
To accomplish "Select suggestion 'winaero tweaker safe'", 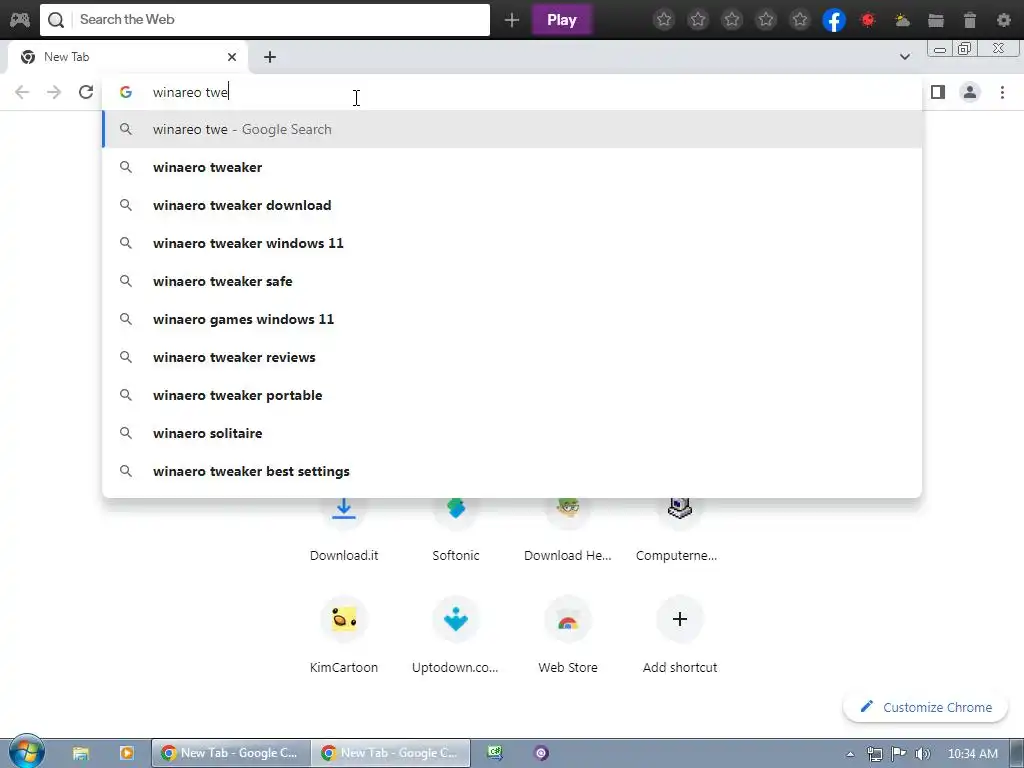I will pos(512,281).
